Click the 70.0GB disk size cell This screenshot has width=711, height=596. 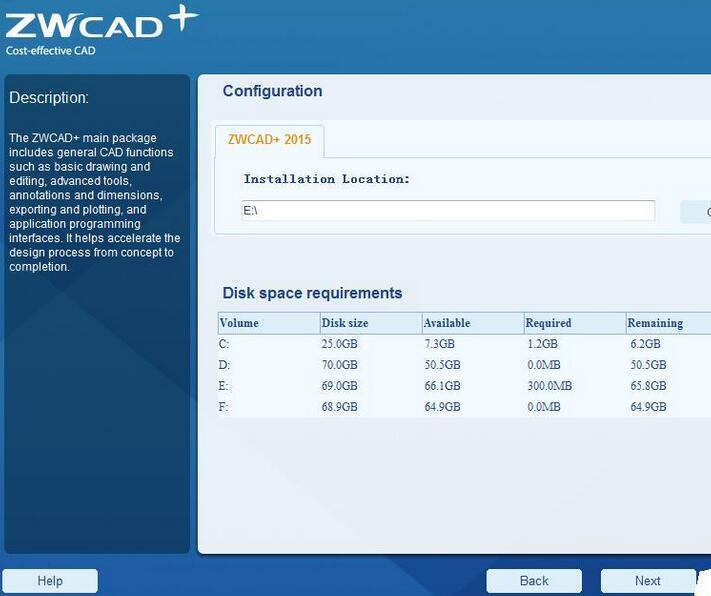click(340, 365)
